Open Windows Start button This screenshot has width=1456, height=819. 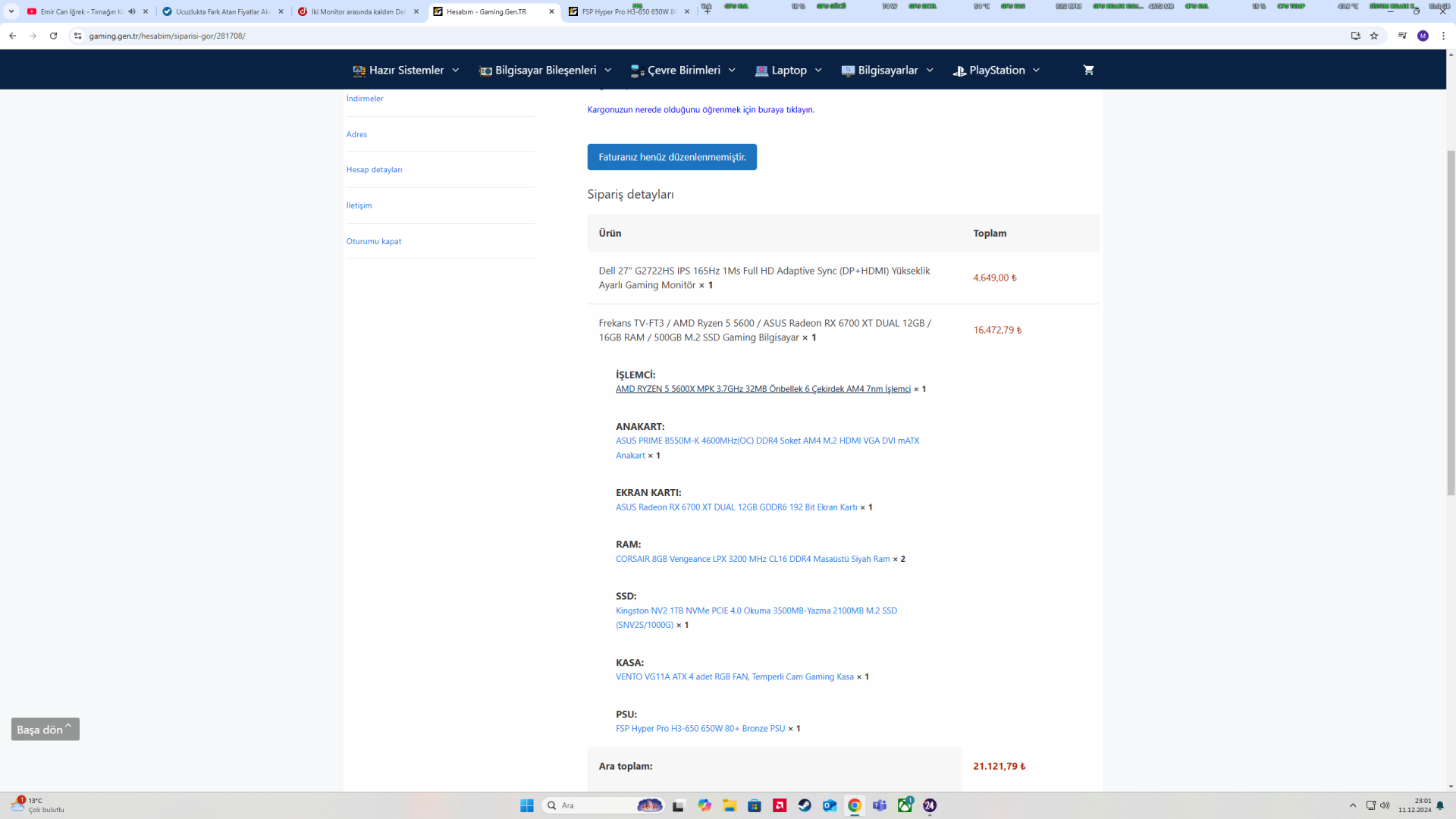click(x=527, y=805)
